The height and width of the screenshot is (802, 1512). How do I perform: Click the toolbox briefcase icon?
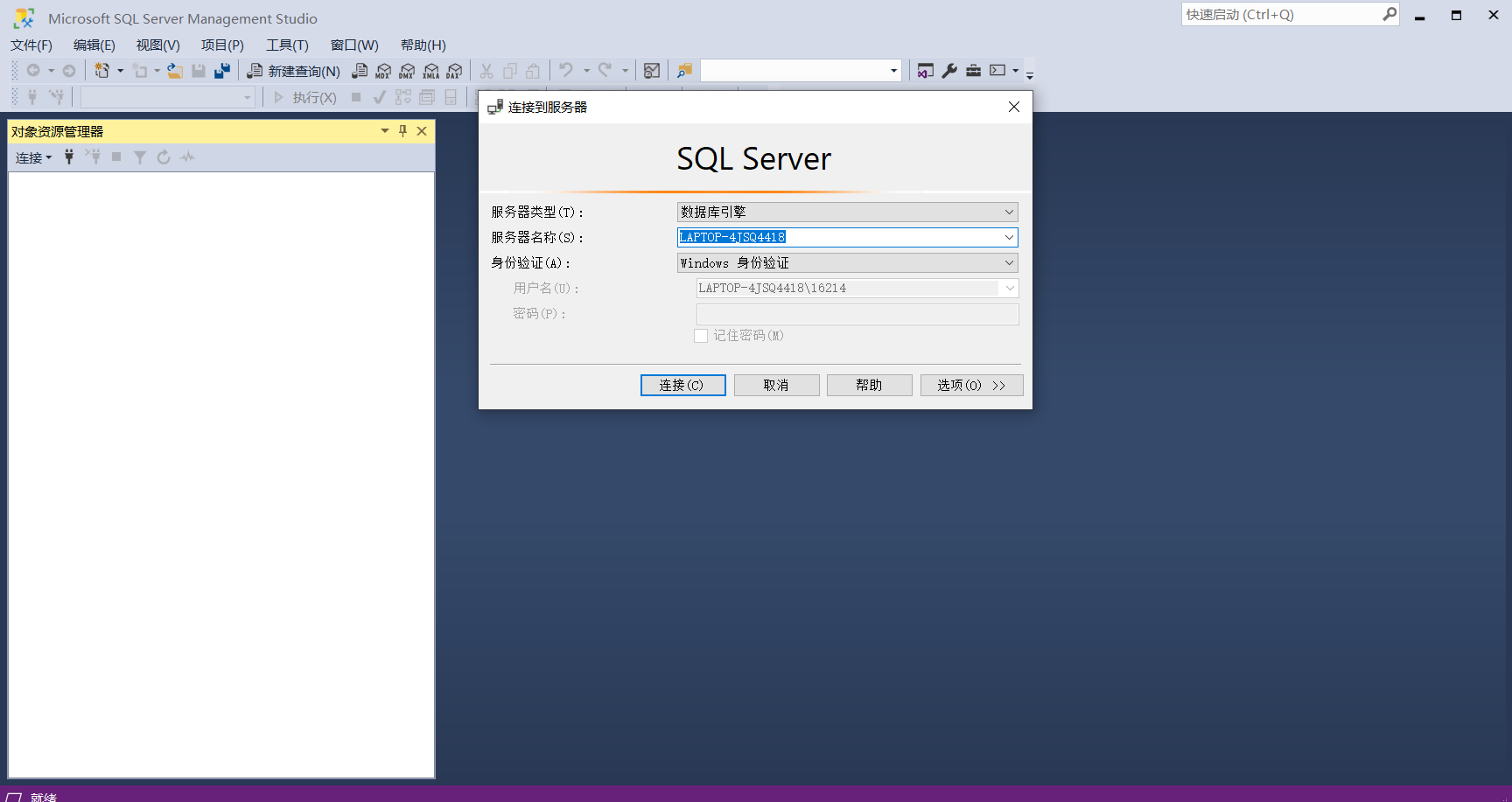click(x=973, y=71)
